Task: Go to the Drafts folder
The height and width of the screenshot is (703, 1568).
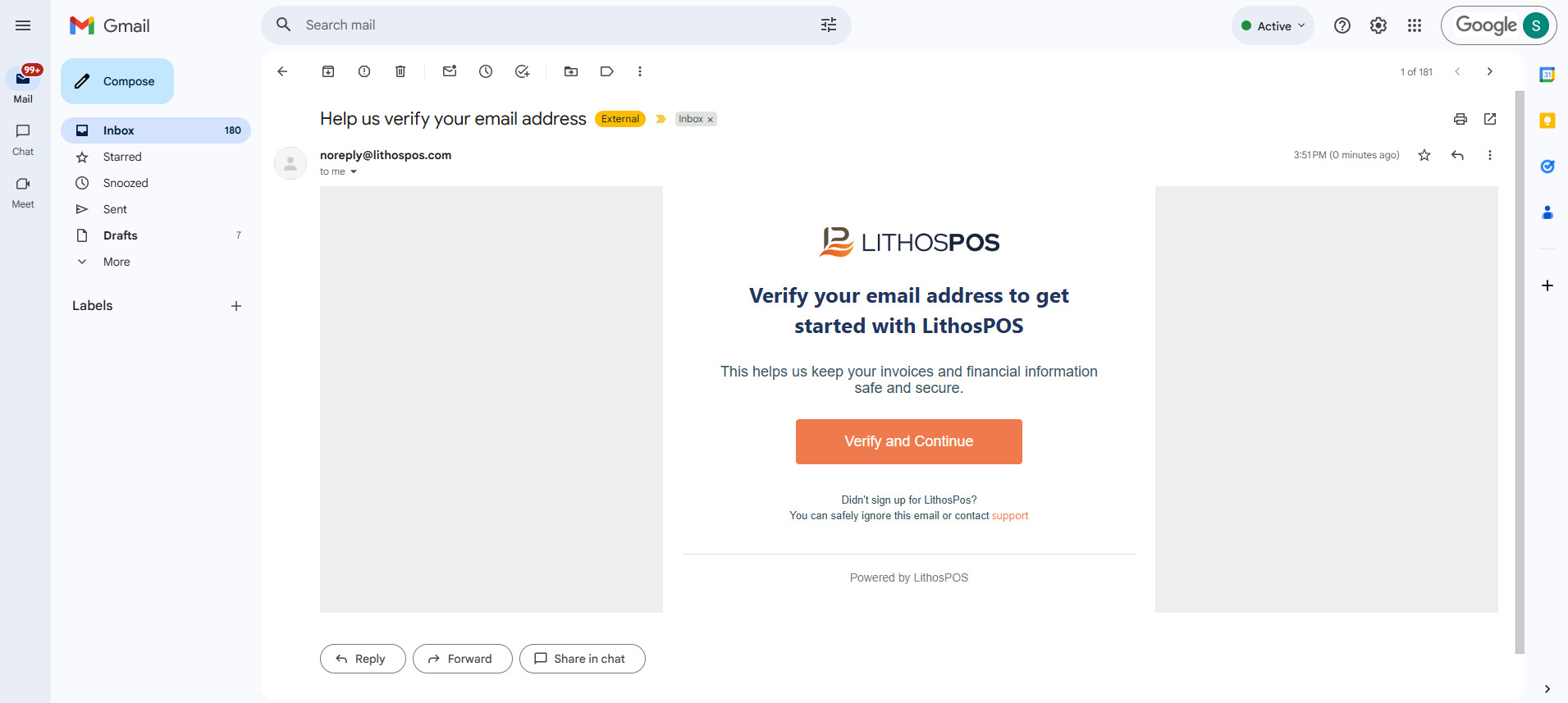Action: [x=120, y=235]
